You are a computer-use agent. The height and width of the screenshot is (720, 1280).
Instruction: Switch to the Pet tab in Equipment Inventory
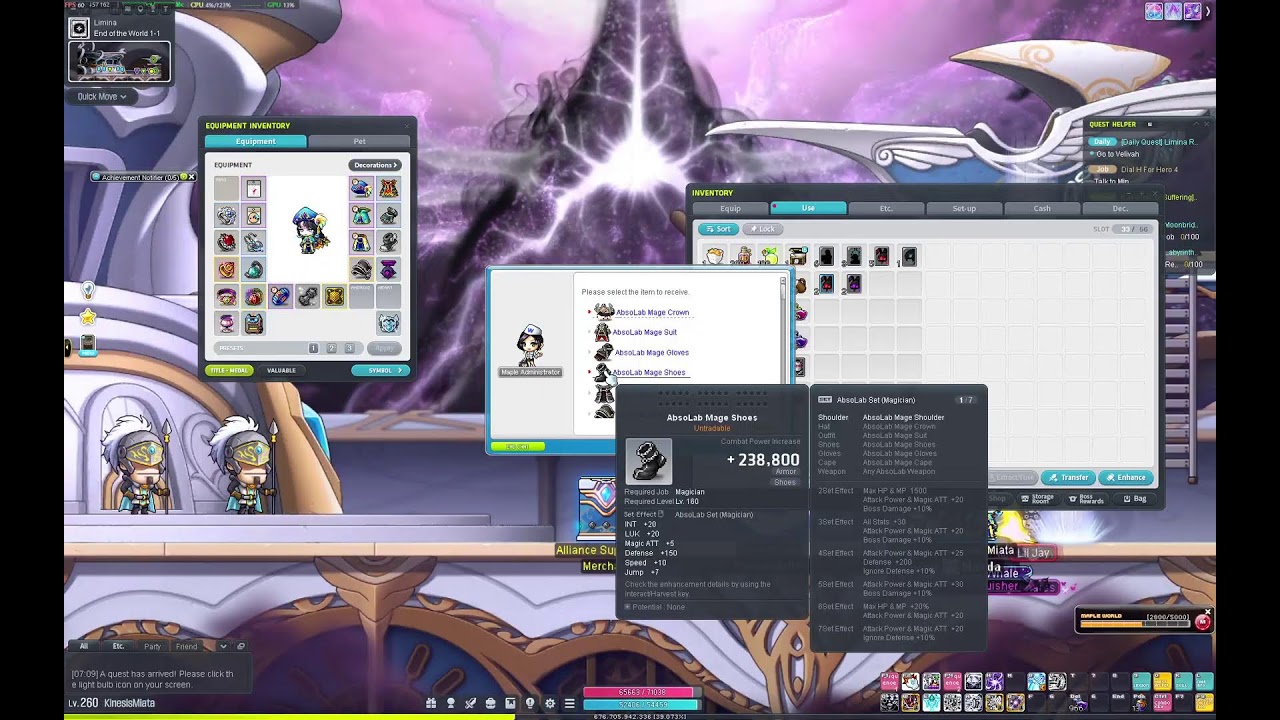359,141
